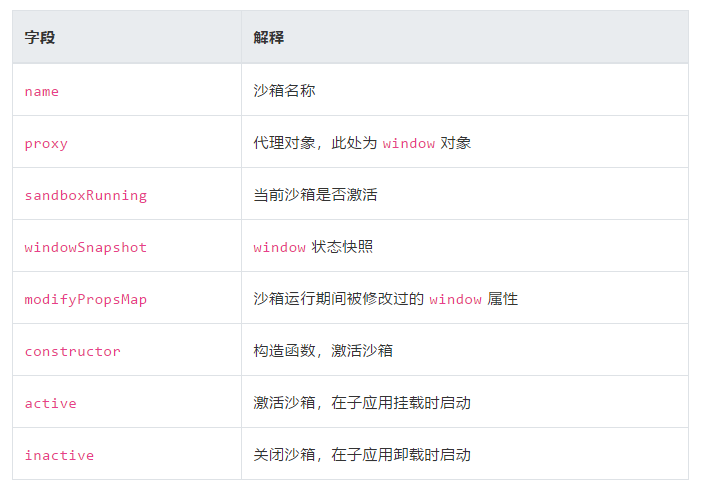Select the windowSnapshot field name

[85, 247]
